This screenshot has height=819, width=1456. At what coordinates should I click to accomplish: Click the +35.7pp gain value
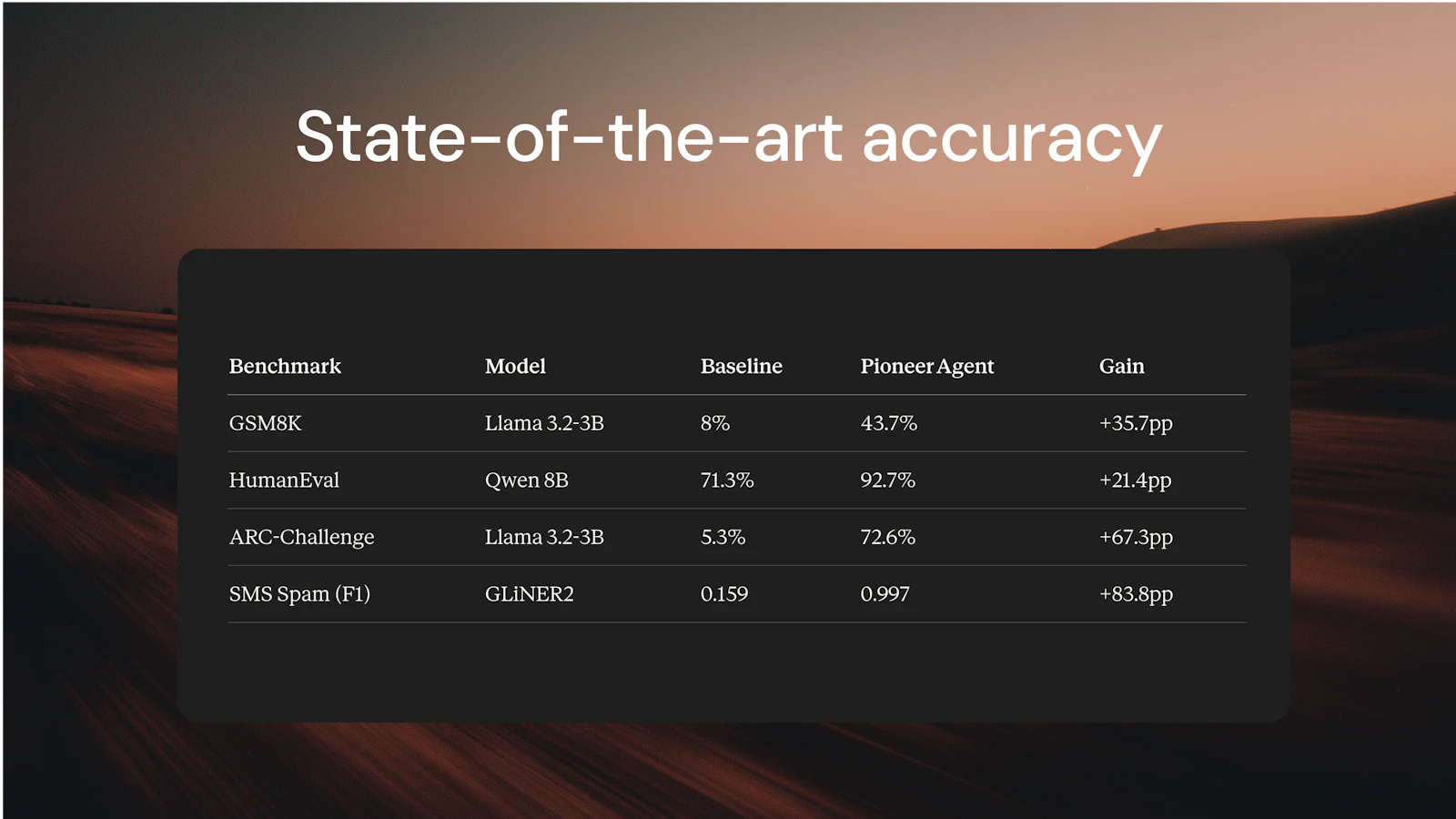pos(1135,424)
